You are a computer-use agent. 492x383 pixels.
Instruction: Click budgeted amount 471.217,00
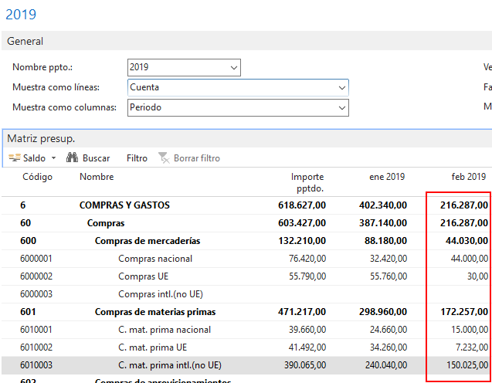[302, 312]
